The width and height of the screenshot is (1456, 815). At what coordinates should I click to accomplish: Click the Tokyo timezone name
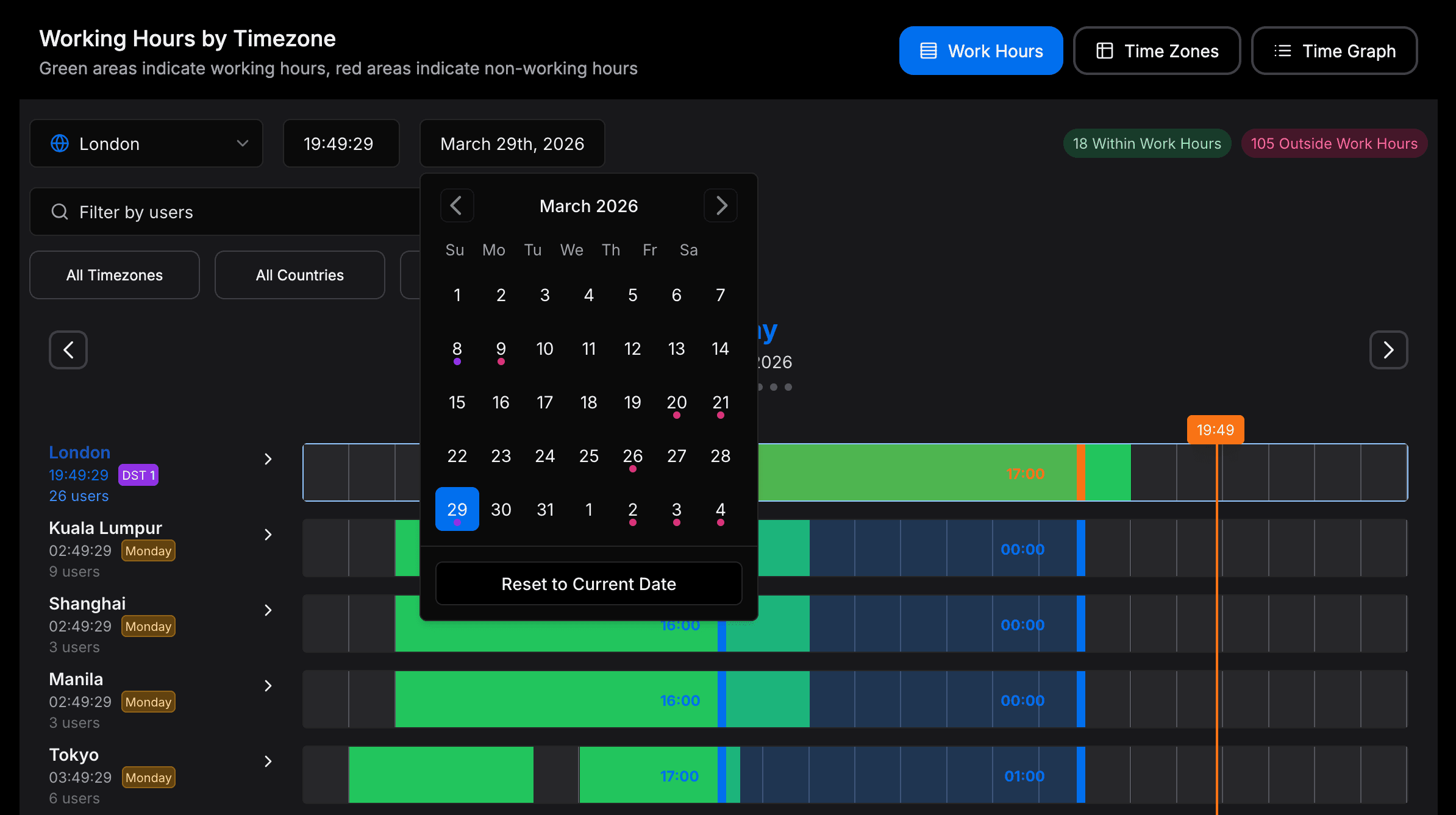pos(74,755)
